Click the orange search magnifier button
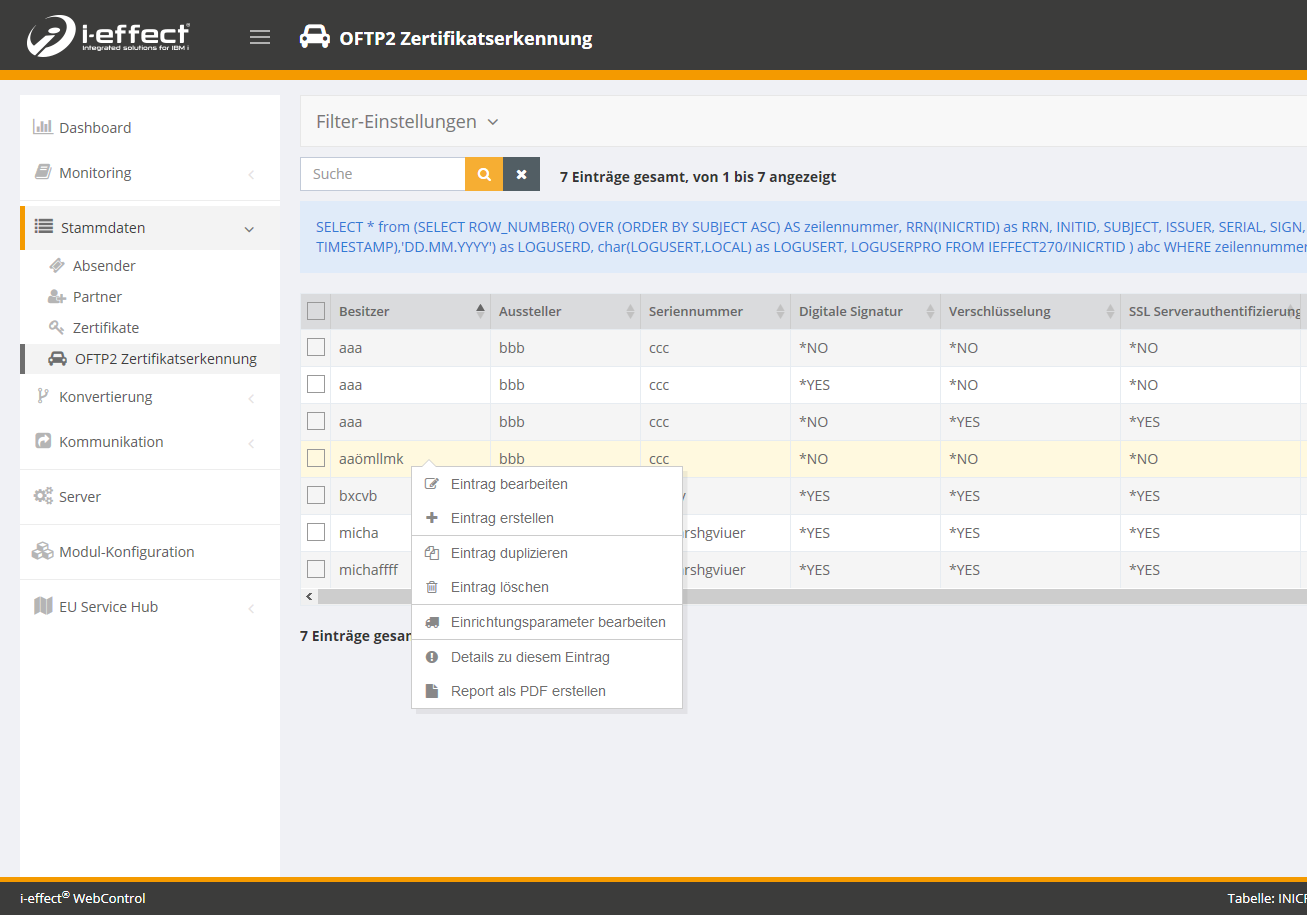The width and height of the screenshot is (1307, 915). (484, 174)
